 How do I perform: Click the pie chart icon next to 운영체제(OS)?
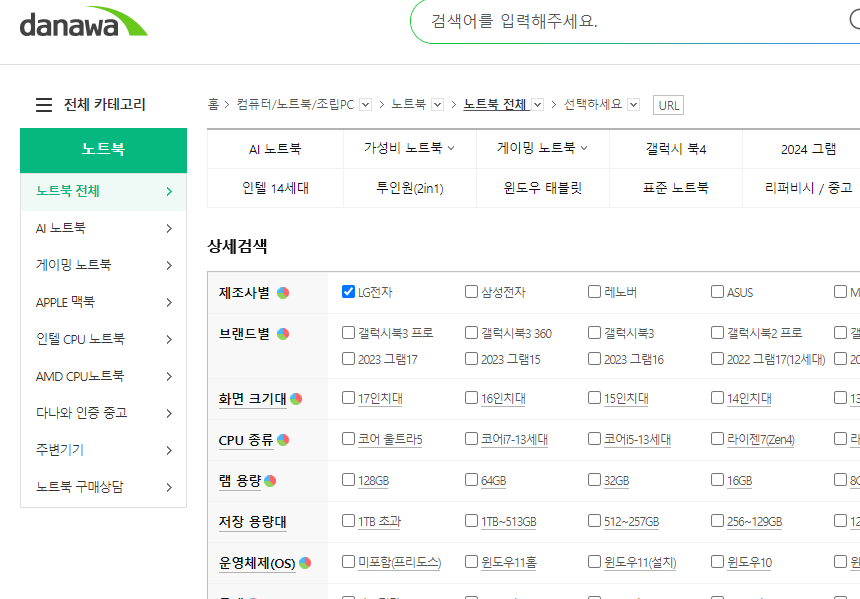pyautogui.click(x=305, y=563)
